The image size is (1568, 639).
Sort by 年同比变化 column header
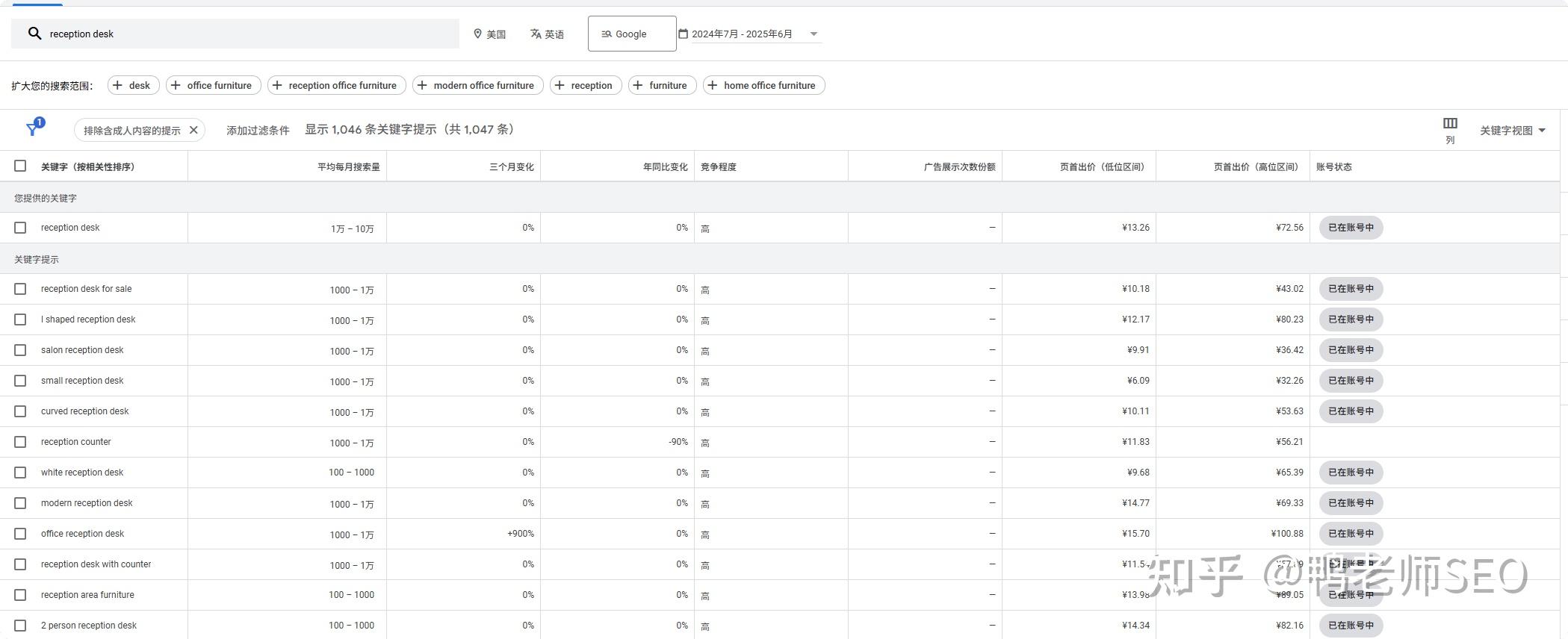pyautogui.click(x=666, y=166)
